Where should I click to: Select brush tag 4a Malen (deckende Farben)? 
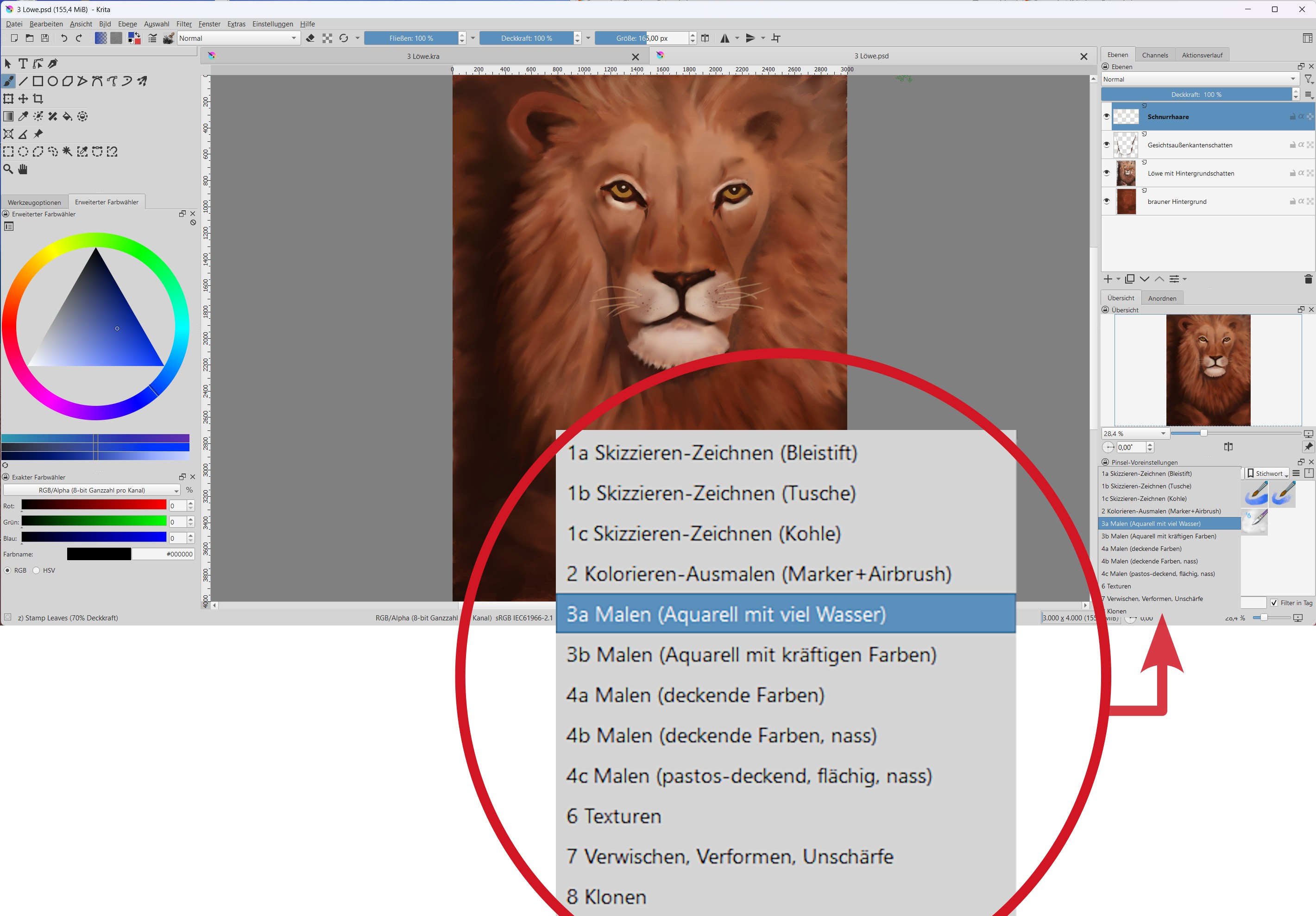point(1140,549)
